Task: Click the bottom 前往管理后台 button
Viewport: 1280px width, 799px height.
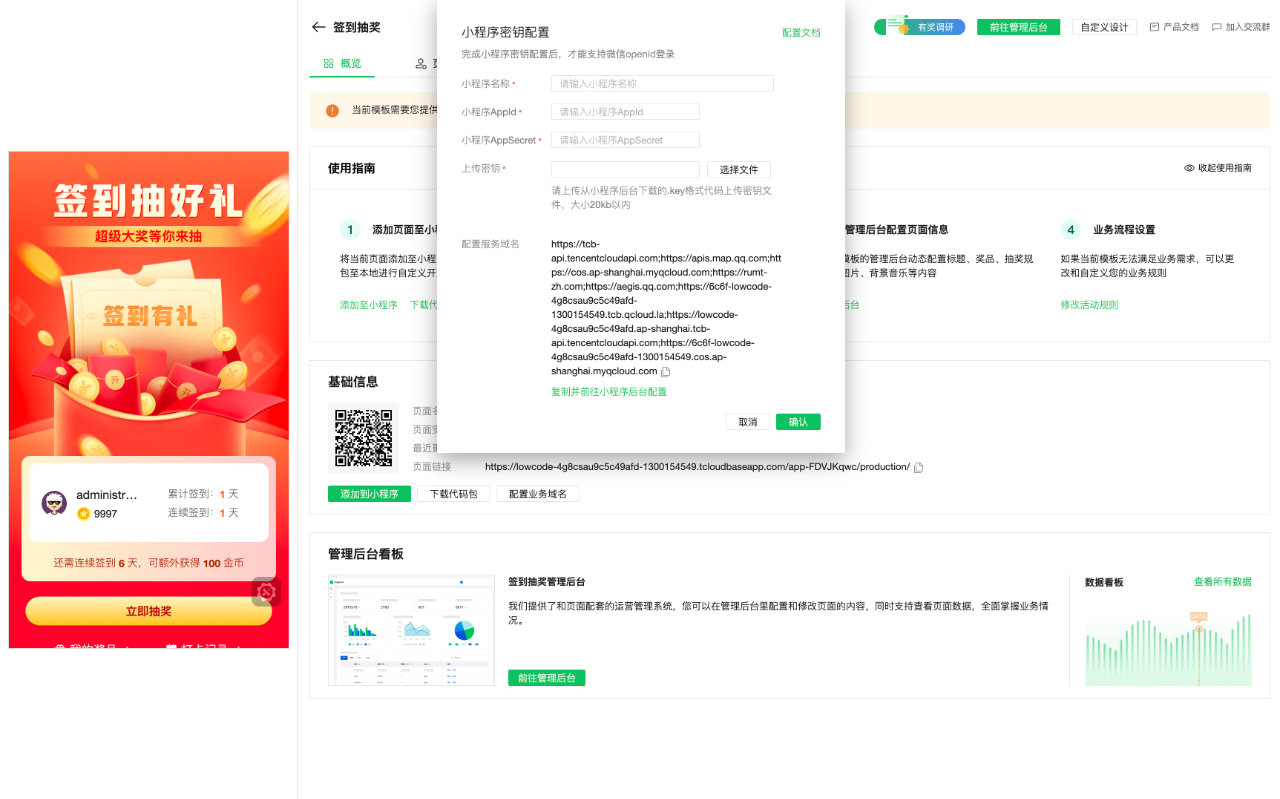Action: 546,678
